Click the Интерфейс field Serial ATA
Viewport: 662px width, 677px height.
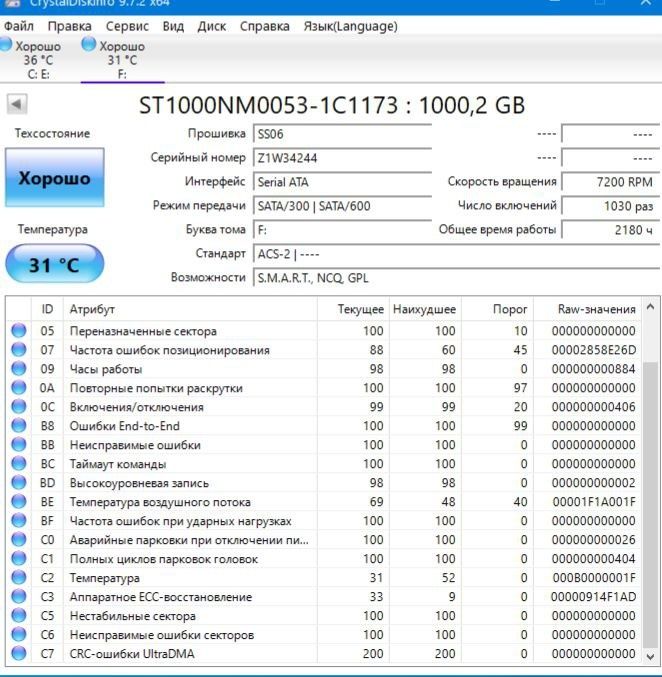342,182
